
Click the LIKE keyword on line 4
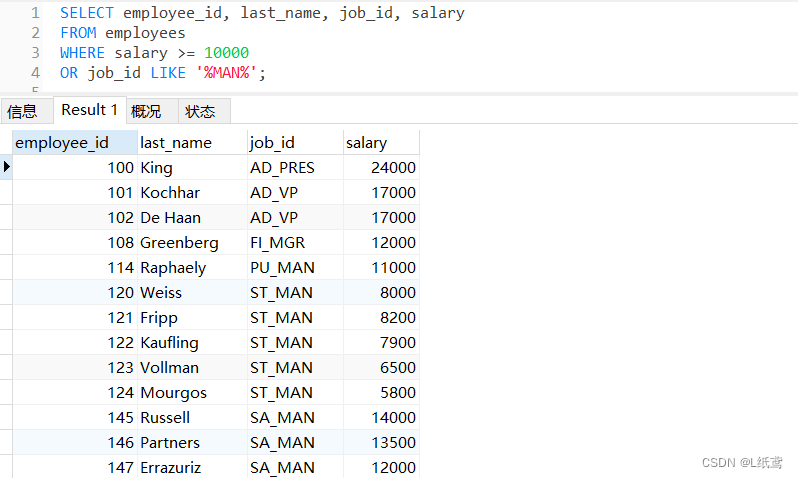coord(168,73)
